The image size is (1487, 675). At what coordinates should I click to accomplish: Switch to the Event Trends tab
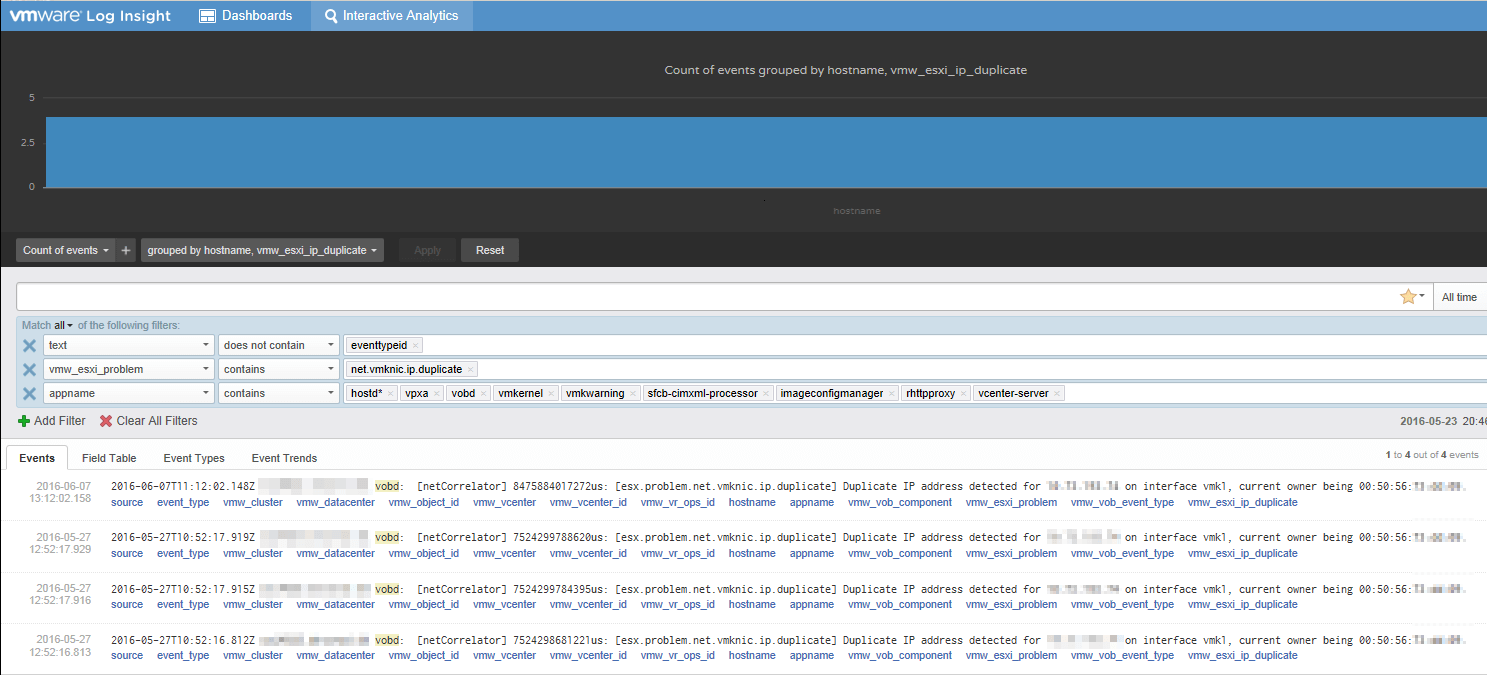(284, 458)
